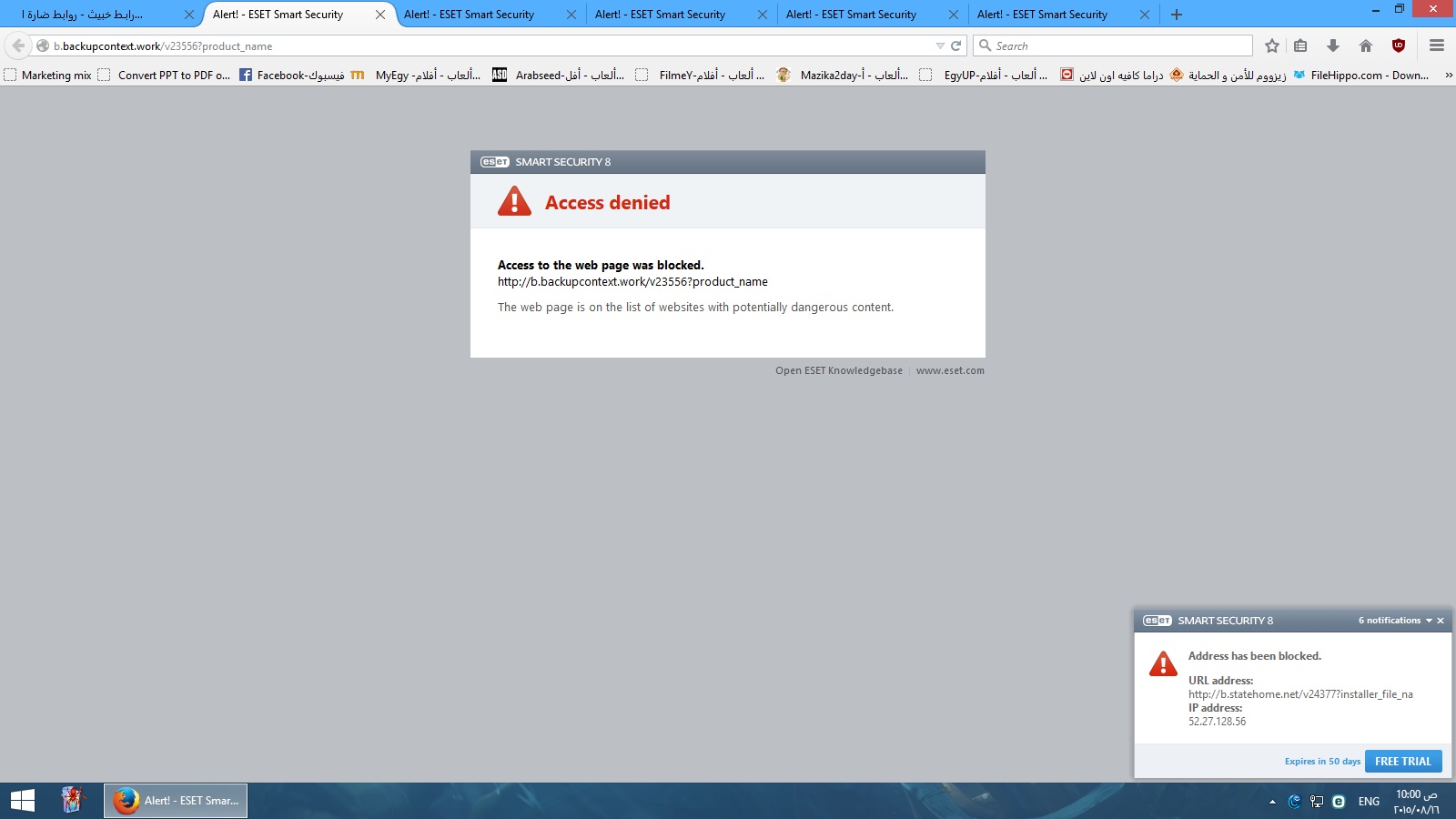Viewport: 1456px width, 819px height.
Task: Close the Arabic-titled first tab
Action: [x=189, y=15]
